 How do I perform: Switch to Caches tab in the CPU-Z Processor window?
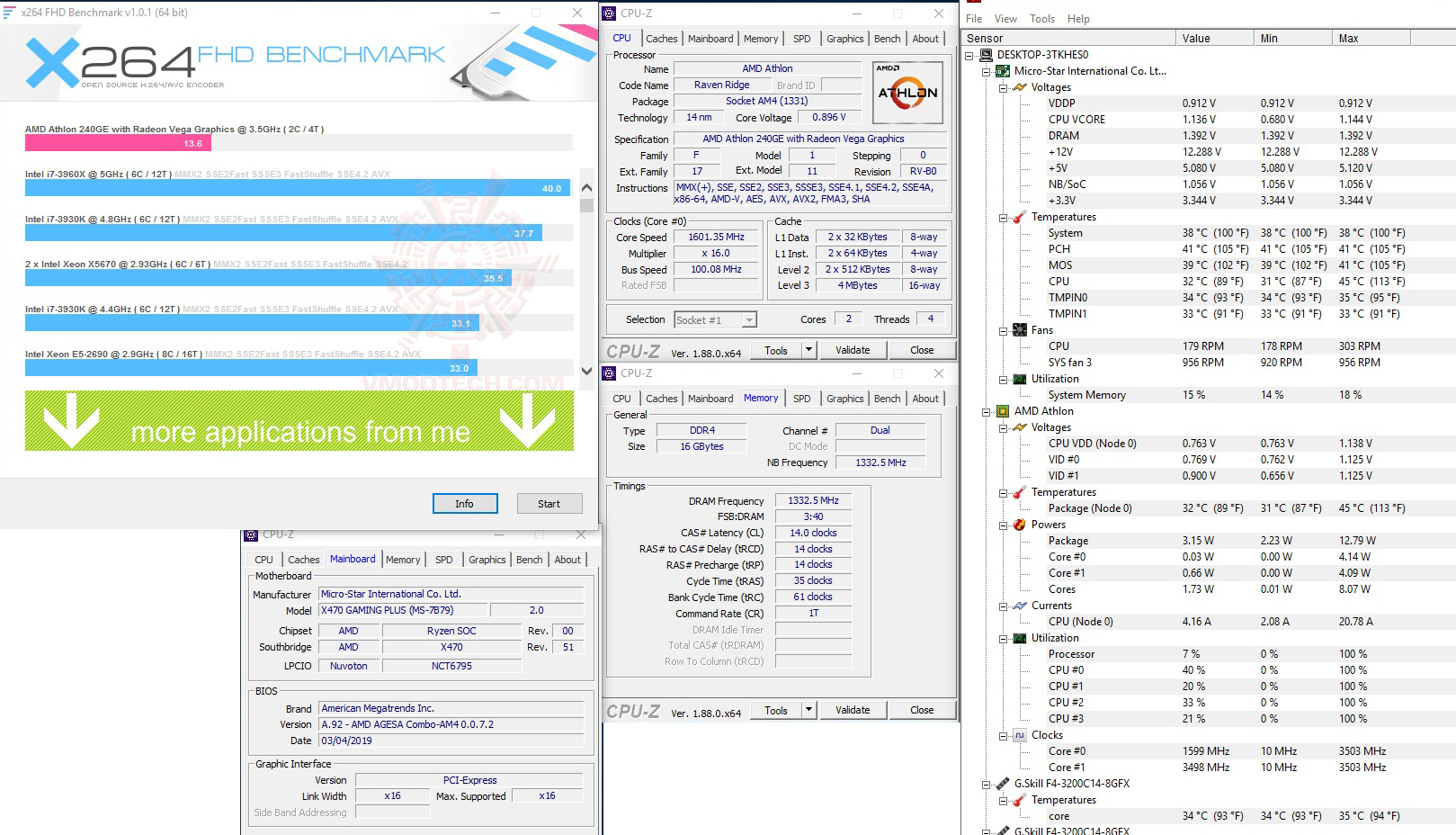(662, 39)
